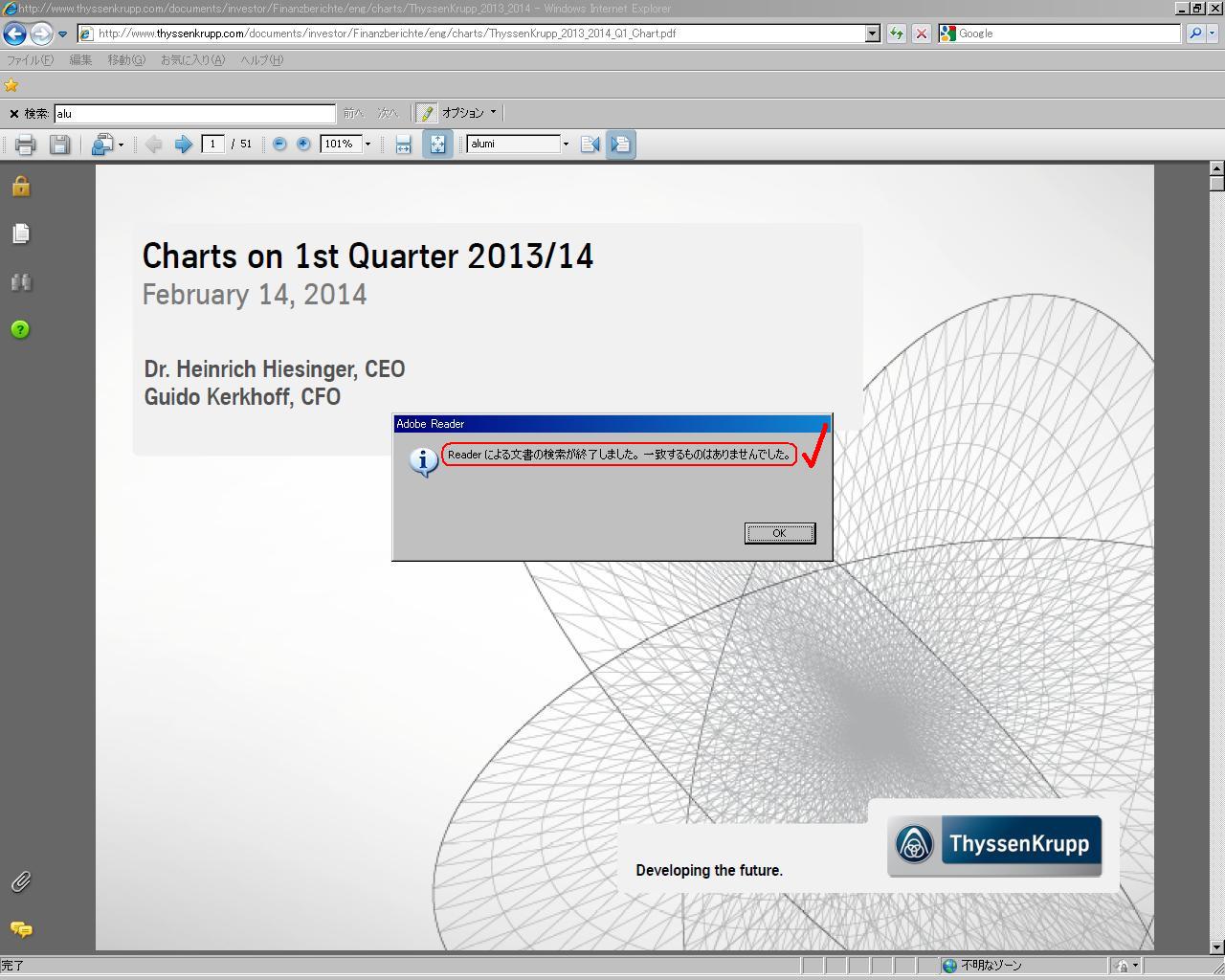Image resolution: width=1225 pixels, height=980 pixels.
Task: Open the ファイル(F) menu
Action: click(x=31, y=59)
